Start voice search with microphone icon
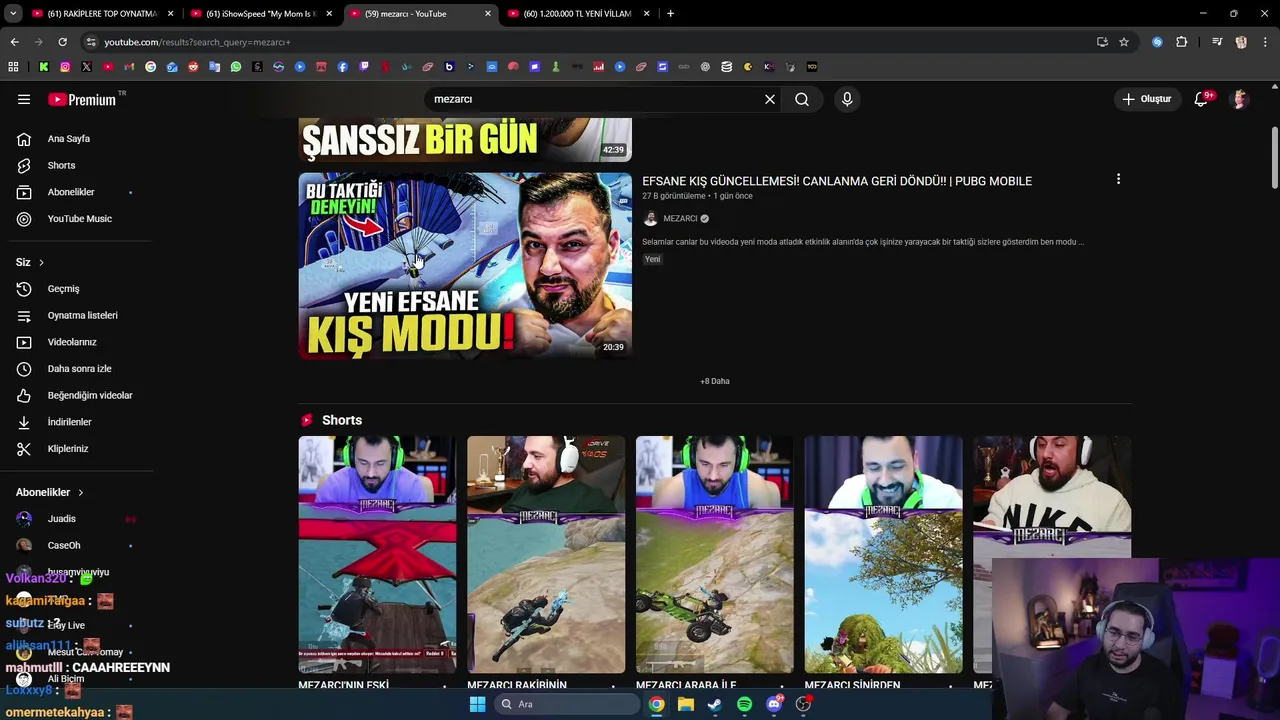 click(847, 99)
